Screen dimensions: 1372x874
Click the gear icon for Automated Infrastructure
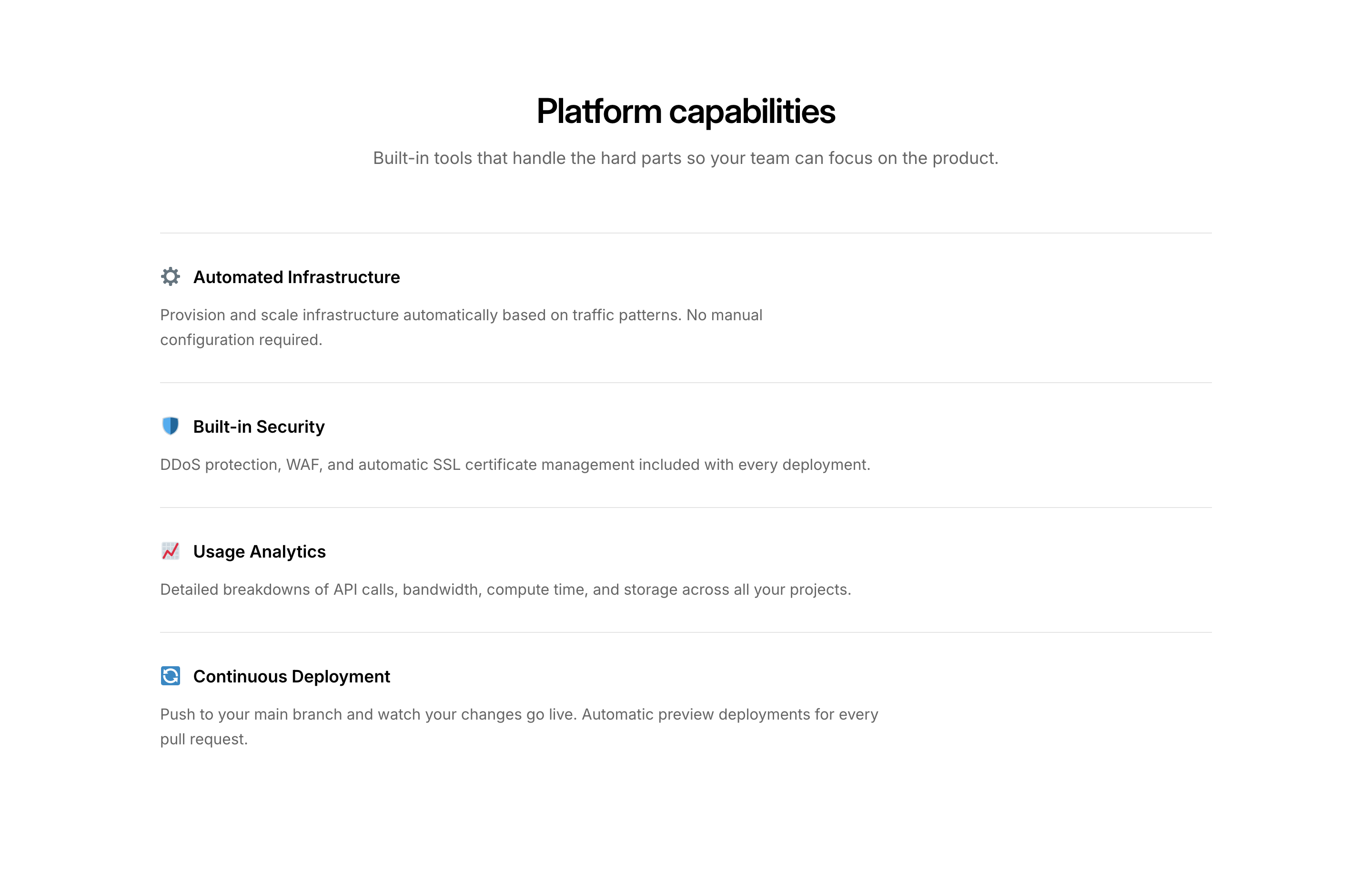coord(171,277)
